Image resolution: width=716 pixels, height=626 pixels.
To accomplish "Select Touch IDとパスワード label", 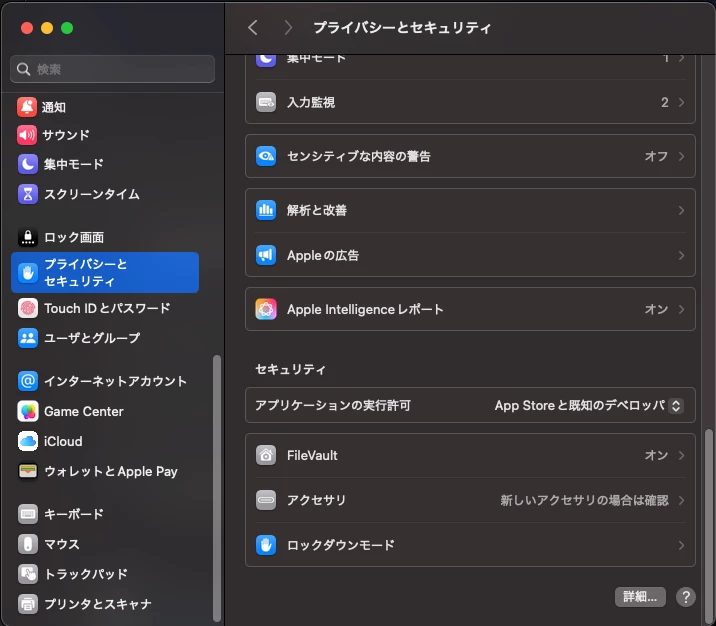I will pos(107,308).
